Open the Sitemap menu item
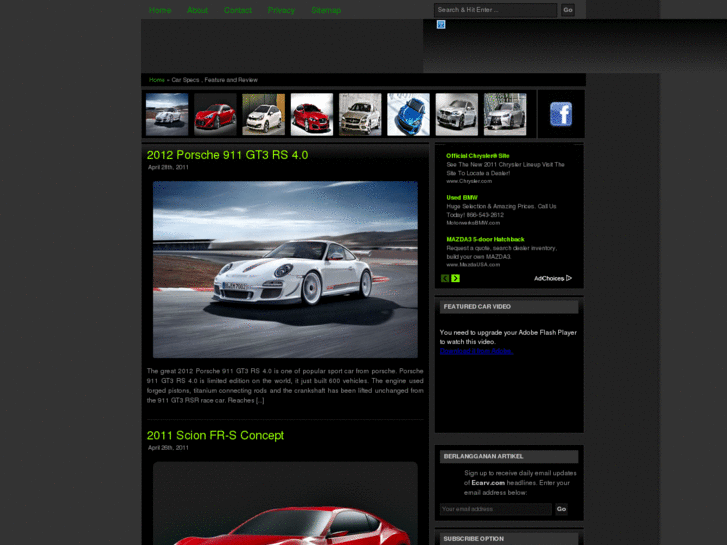 click(x=326, y=10)
